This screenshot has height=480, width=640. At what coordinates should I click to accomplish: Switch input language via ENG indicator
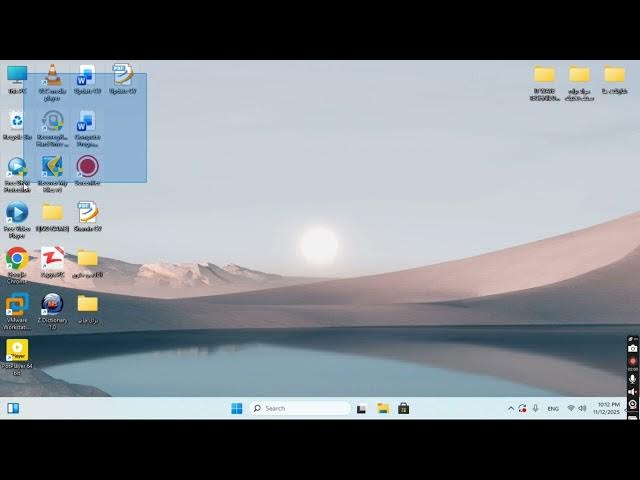(553, 409)
